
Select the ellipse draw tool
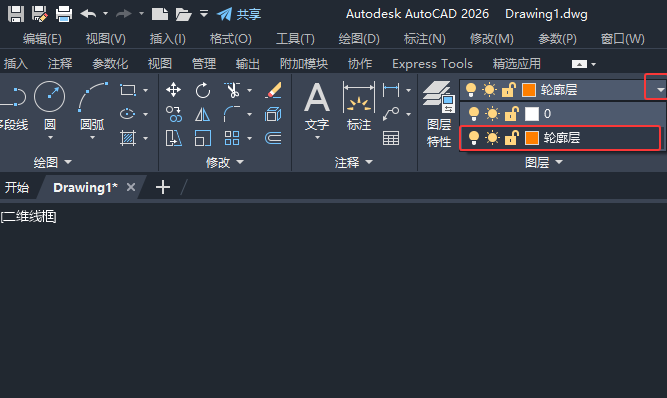(128, 114)
